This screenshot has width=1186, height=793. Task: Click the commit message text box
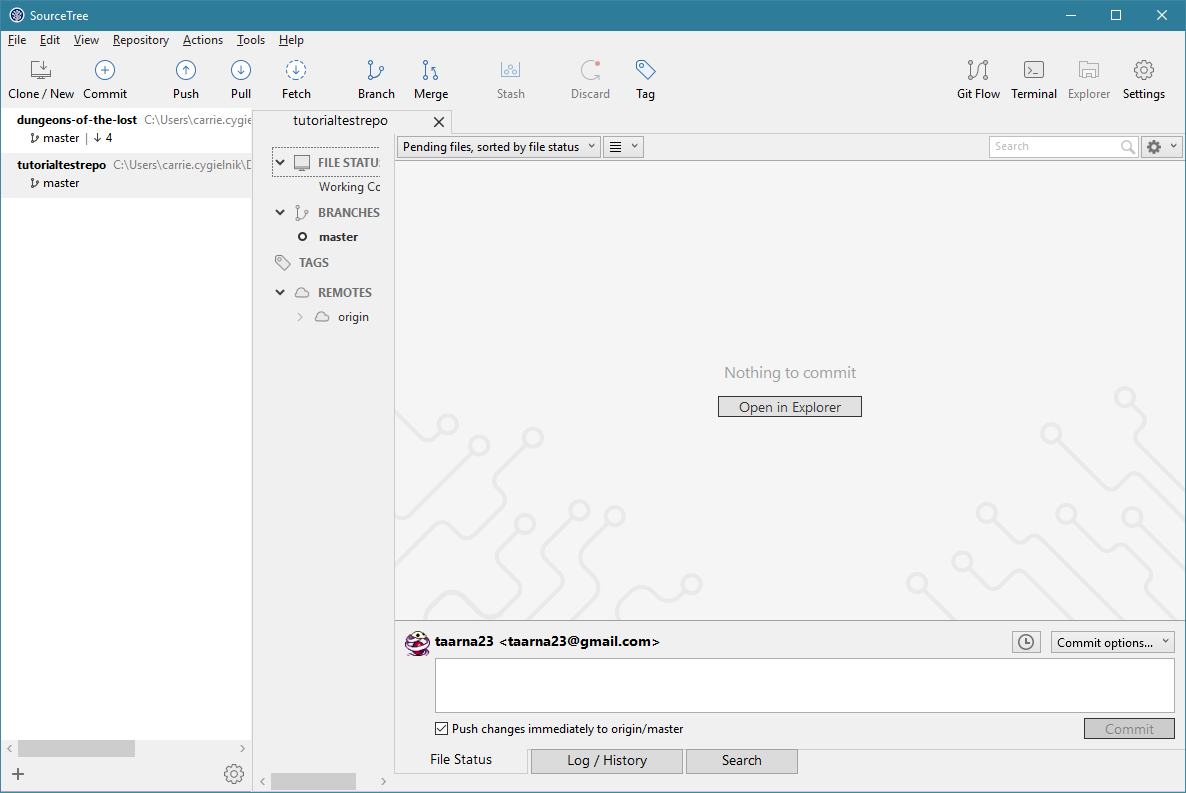(x=805, y=685)
